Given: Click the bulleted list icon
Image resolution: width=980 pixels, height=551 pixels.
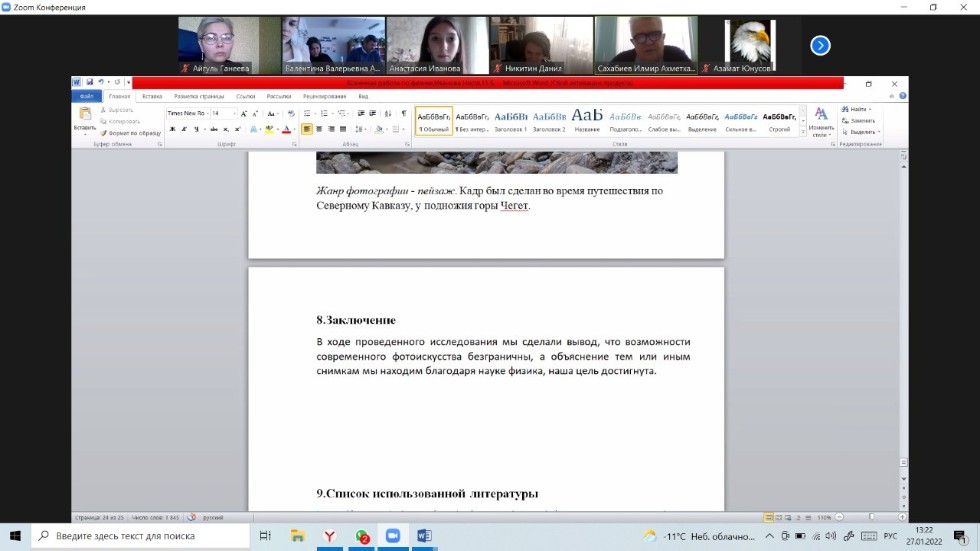Looking at the screenshot, I should 307,114.
